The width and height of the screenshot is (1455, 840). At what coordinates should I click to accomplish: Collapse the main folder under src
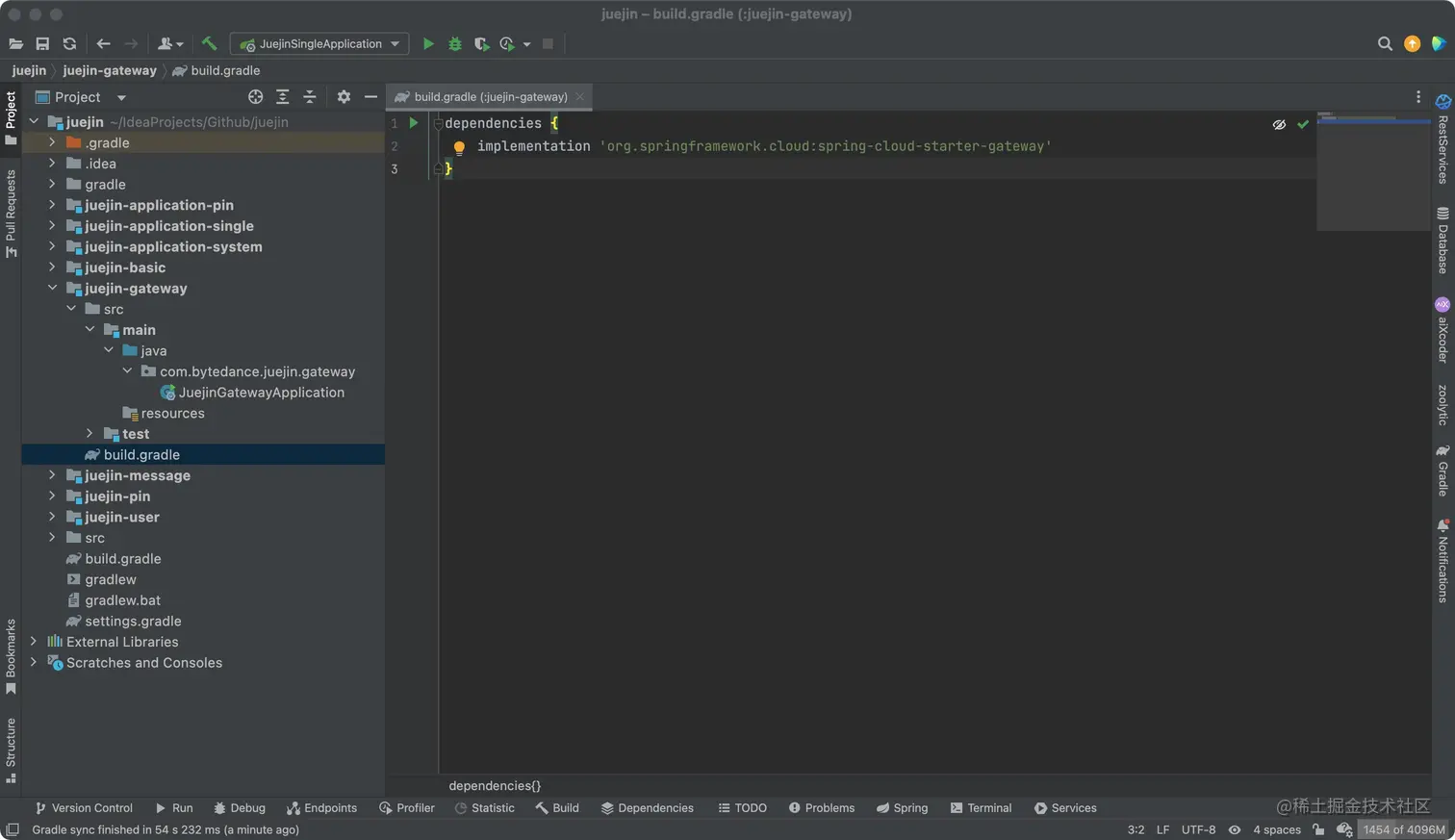(89, 329)
